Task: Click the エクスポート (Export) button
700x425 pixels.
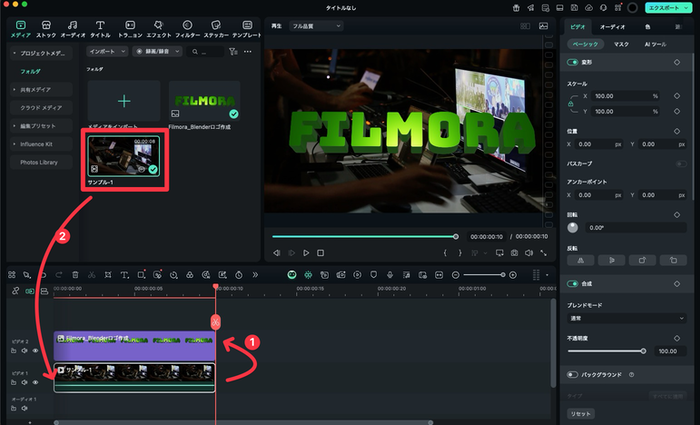Action: coord(666,7)
